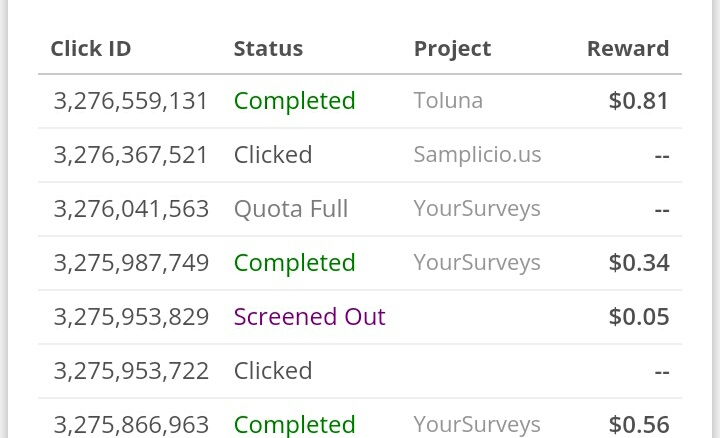Click YourSurveys in the Quota Full row
The image size is (720, 438).
[477, 209]
